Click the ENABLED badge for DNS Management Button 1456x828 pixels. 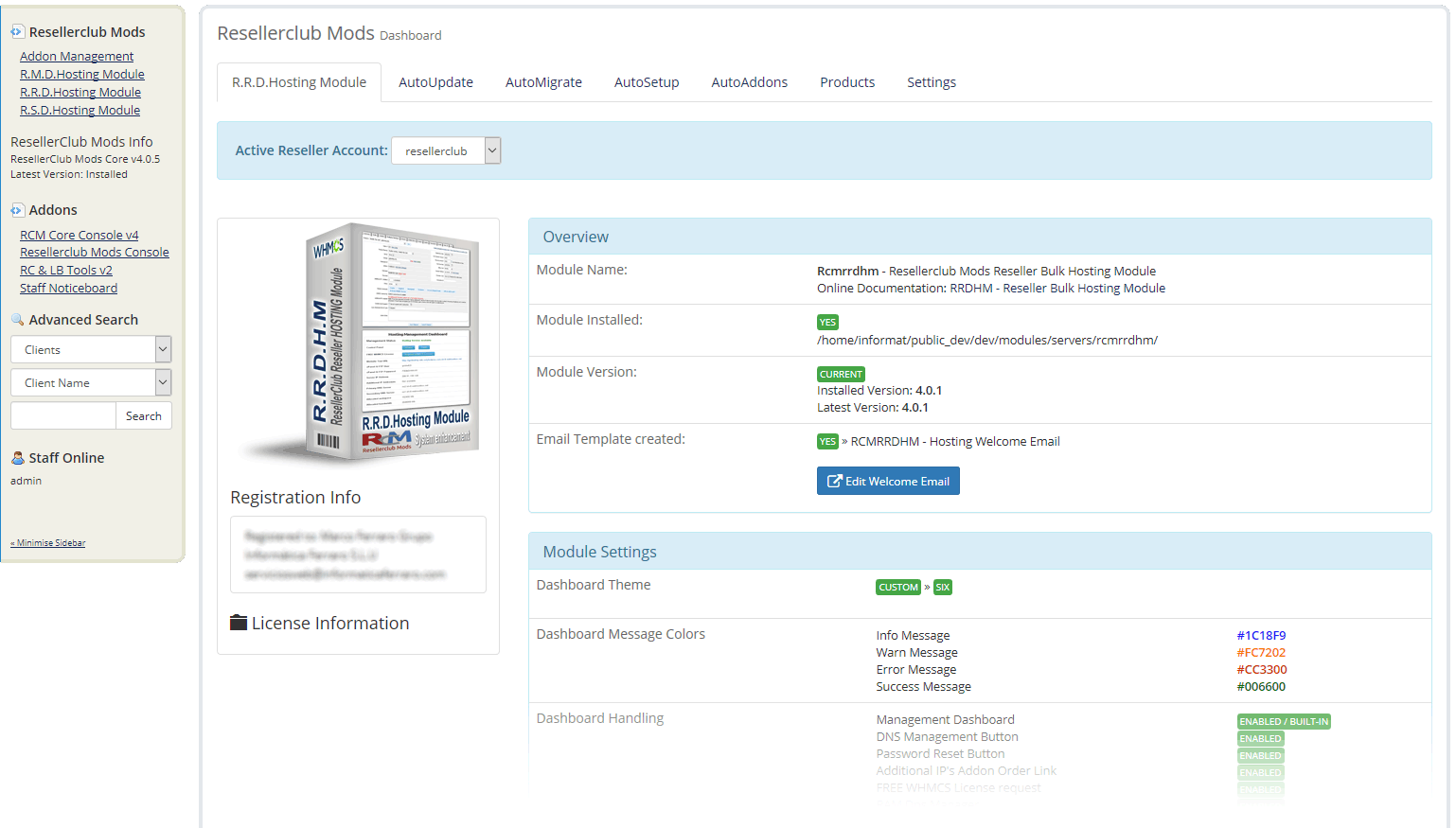pyautogui.click(x=1260, y=739)
